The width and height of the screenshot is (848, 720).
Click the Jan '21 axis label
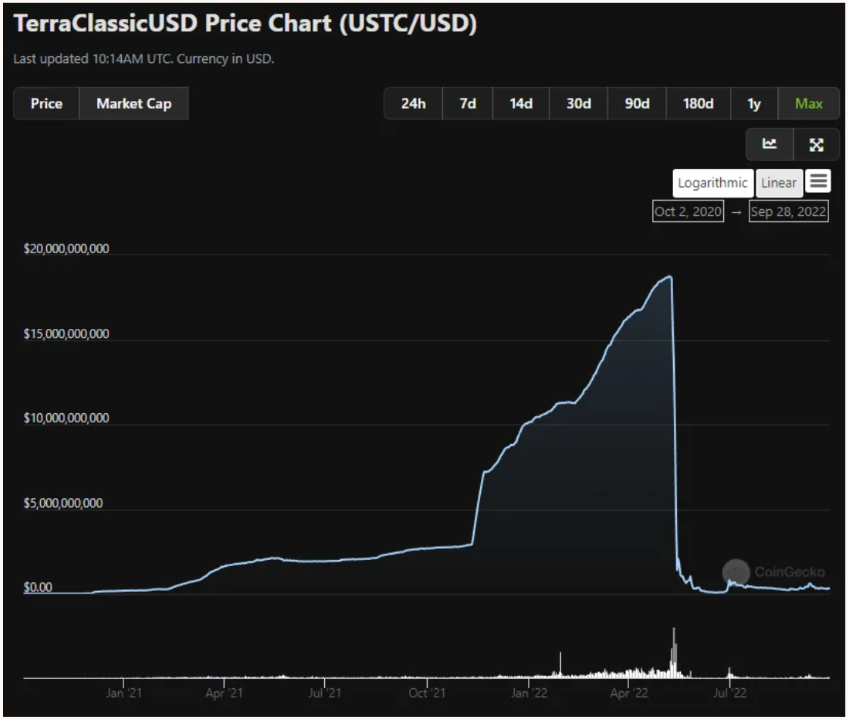[x=124, y=693]
